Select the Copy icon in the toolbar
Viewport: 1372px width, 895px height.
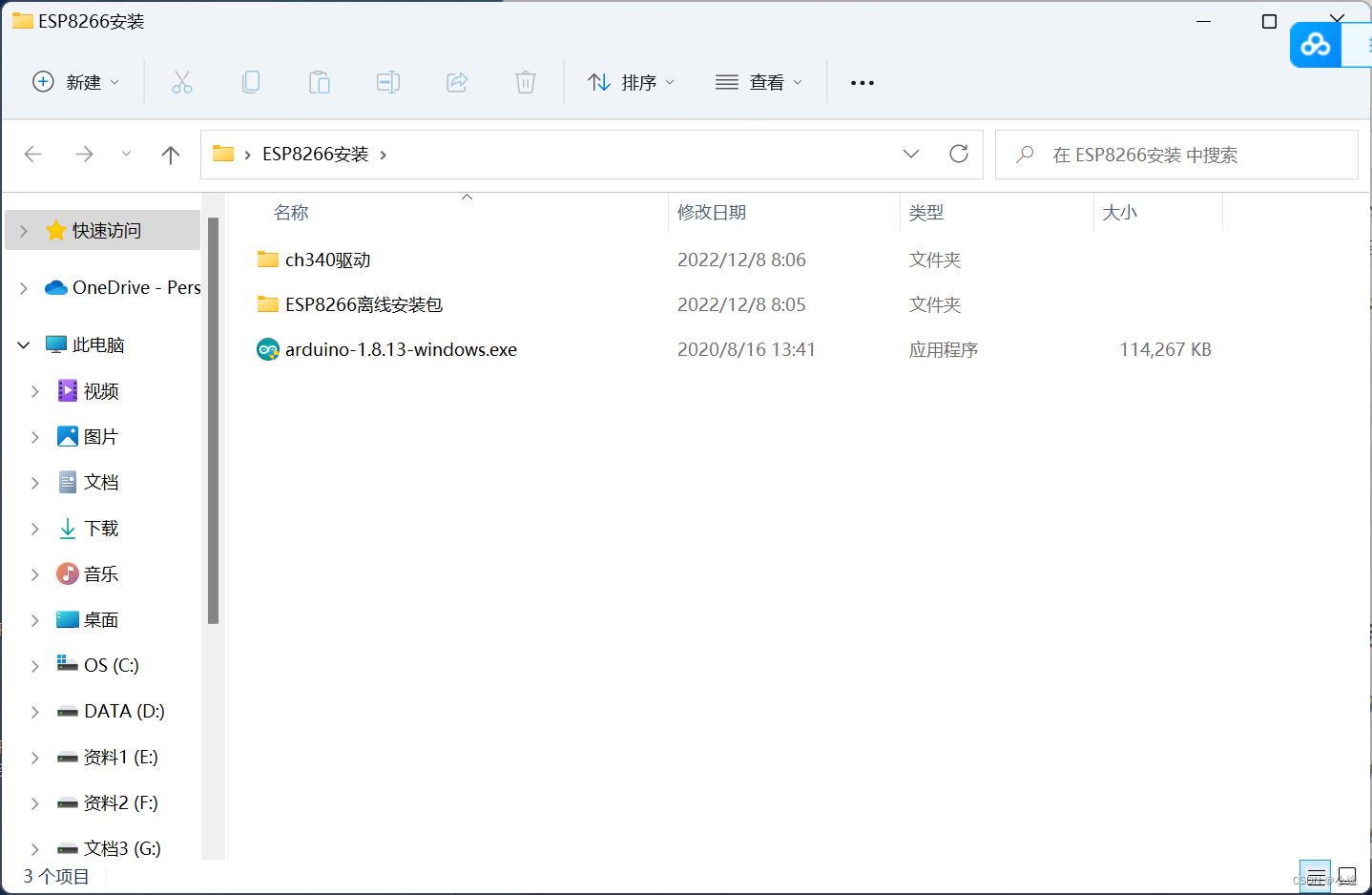251,82
